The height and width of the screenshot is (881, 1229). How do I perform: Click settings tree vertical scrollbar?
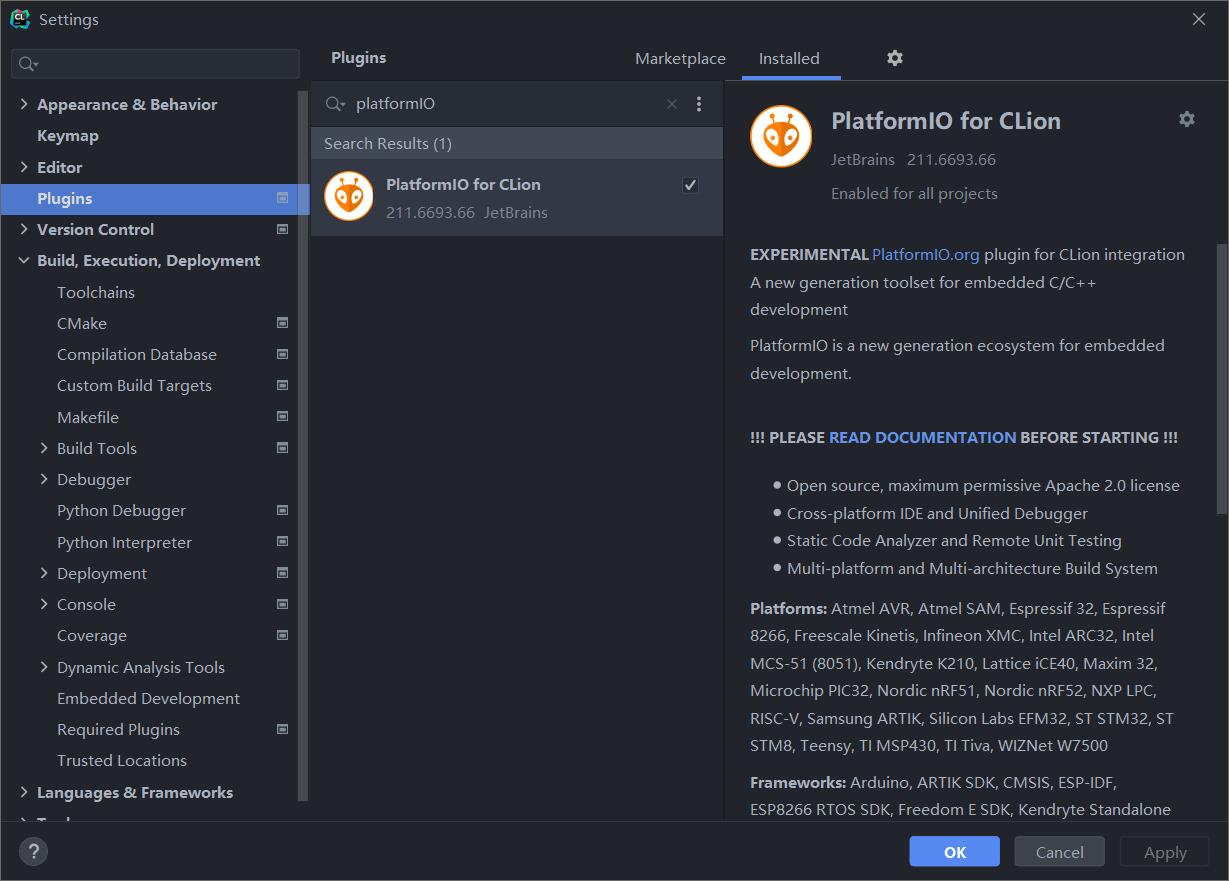[x=303, y=445]
